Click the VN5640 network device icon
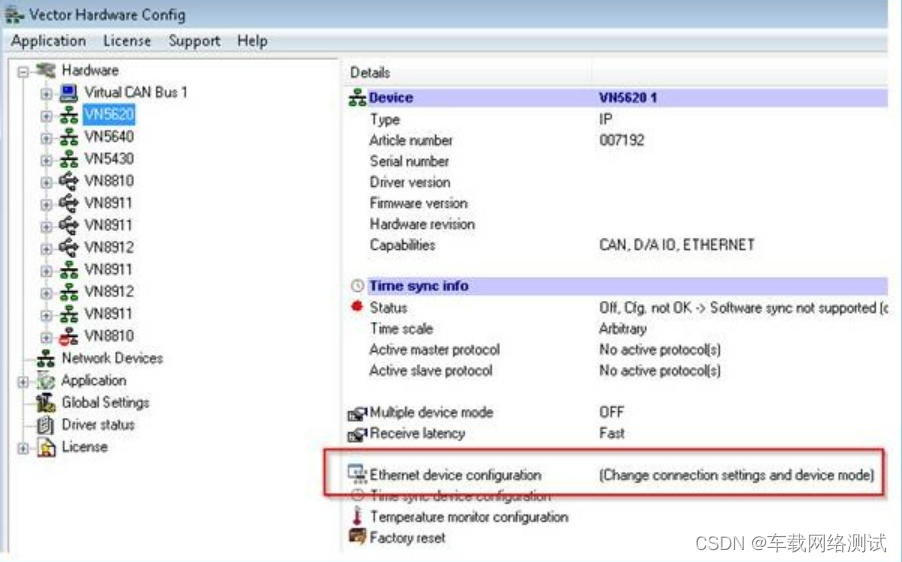This screenshot has width=902, height=562. (x=68, y=137)
